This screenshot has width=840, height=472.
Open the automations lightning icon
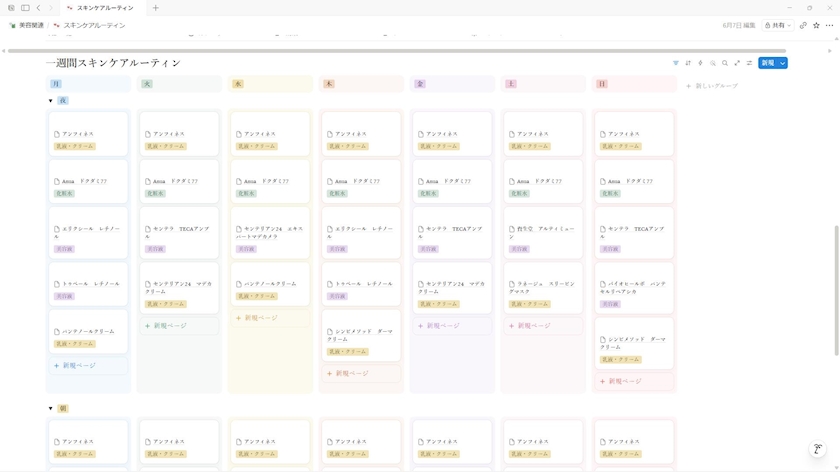(700, 63)
